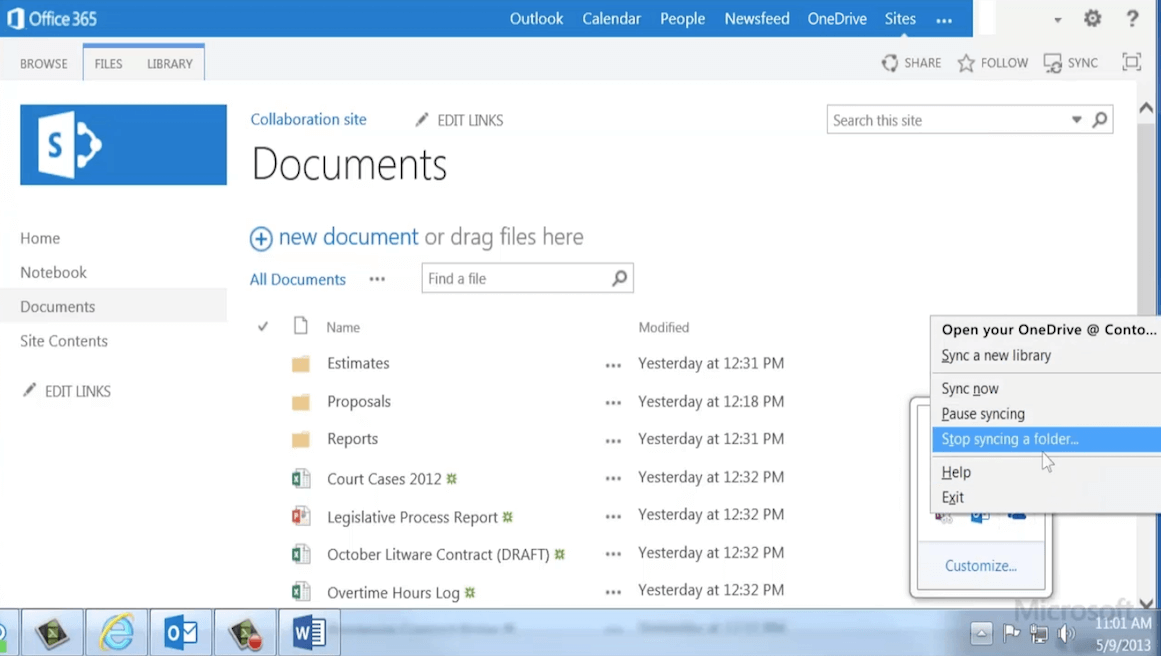
Task: Click Customize in the tray popup
Action: click(x=980, y=566)
